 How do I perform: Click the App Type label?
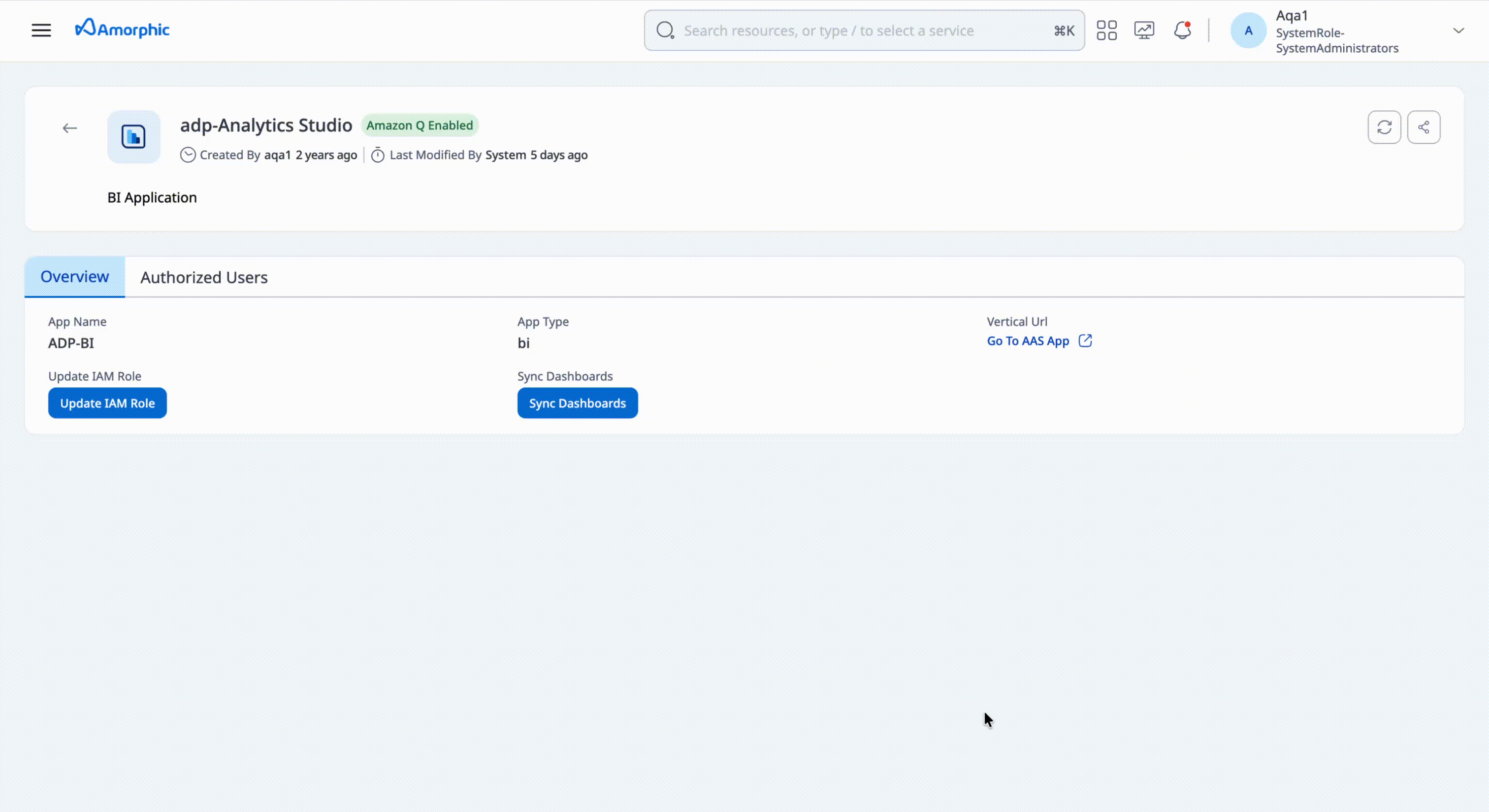[x=543, y=322]
